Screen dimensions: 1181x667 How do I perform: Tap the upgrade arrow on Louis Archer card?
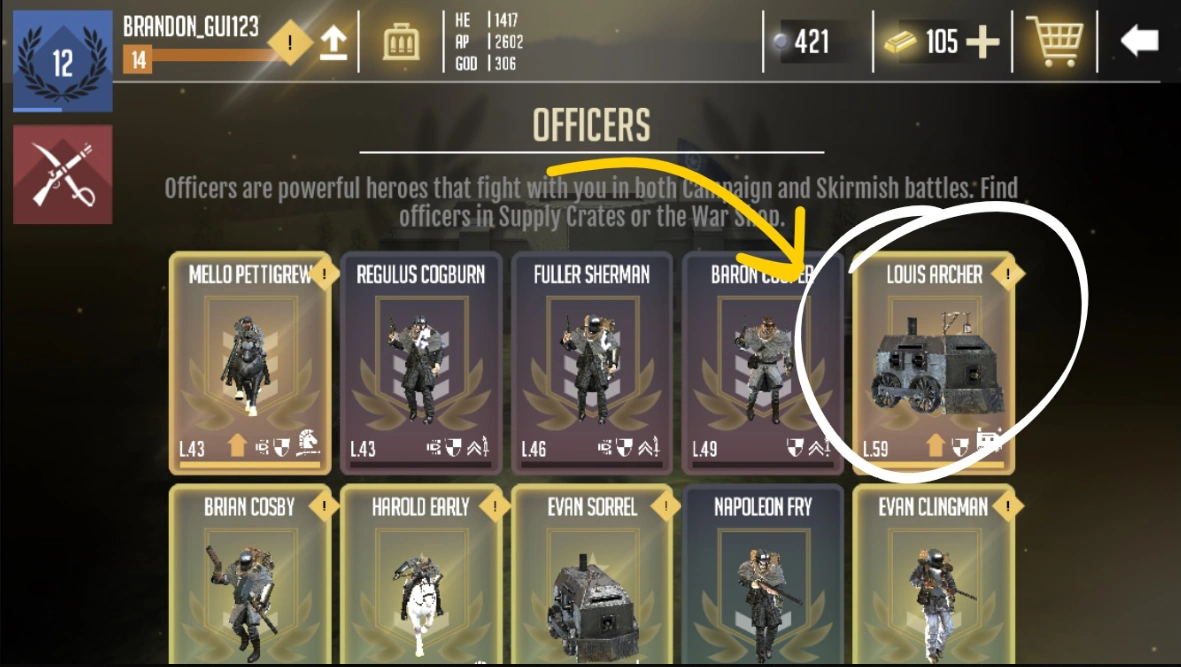pos(935,445)
